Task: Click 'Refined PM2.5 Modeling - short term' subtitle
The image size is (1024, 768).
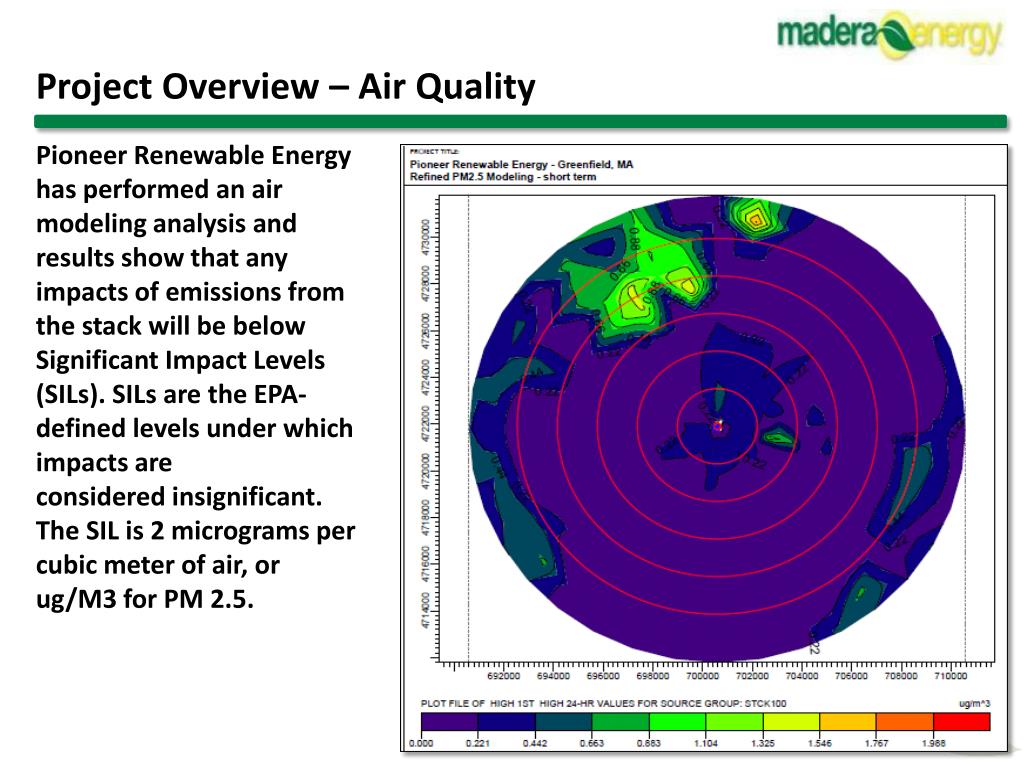Action: tap(503, 176)
